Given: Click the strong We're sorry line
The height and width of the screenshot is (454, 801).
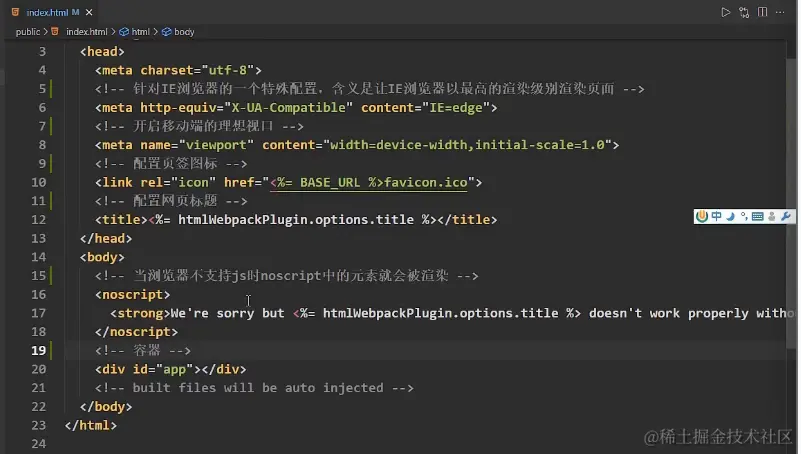Looking at the screenshot, I should 452,313.
